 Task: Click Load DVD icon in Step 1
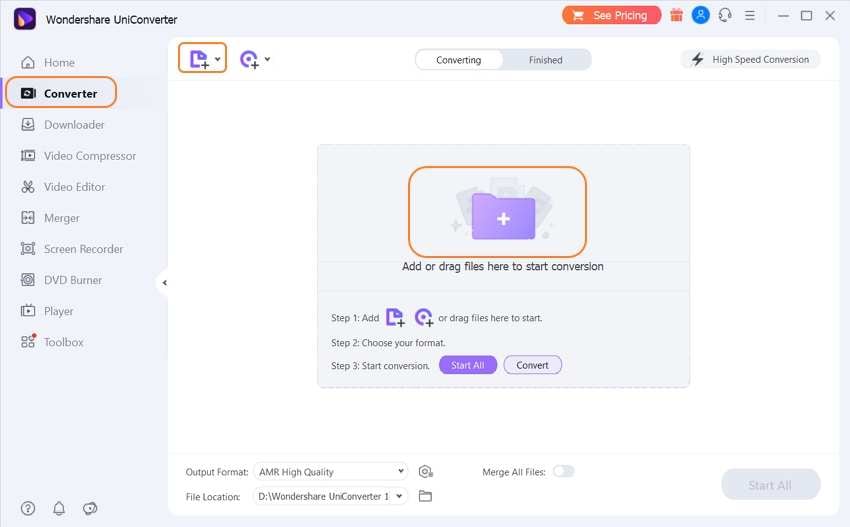pyautogui.click(x=423, y=317)
